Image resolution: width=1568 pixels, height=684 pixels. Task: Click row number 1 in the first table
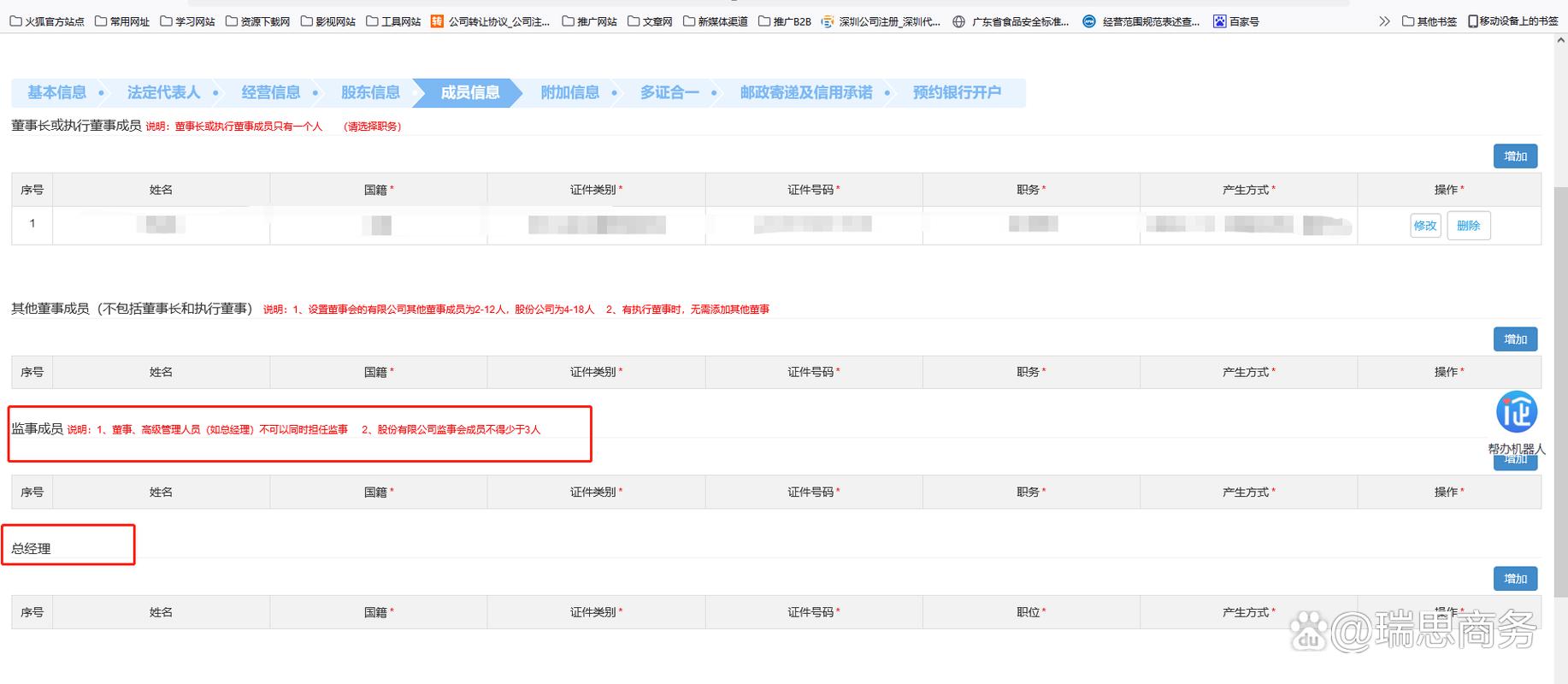32,223
